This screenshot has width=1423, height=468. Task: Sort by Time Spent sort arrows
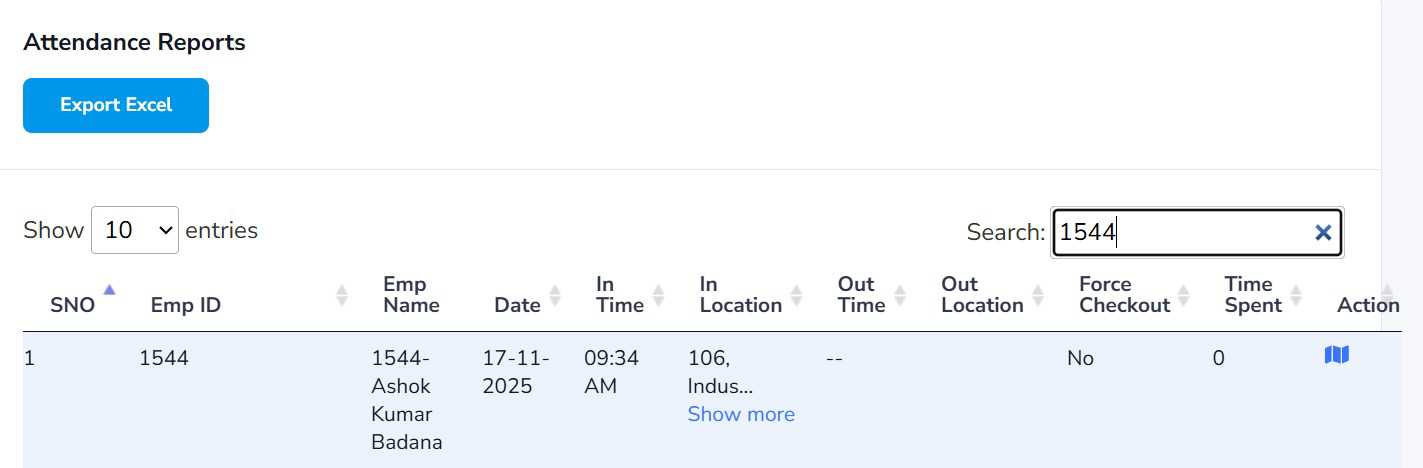pyautogui.click(x=1296, y=295)
